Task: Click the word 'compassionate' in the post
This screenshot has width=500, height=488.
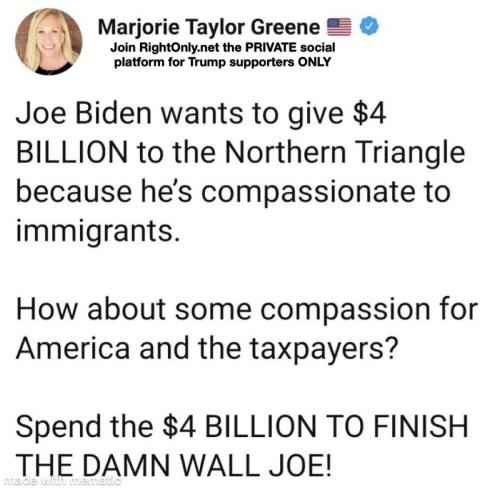Action: [x=308, y=192]
